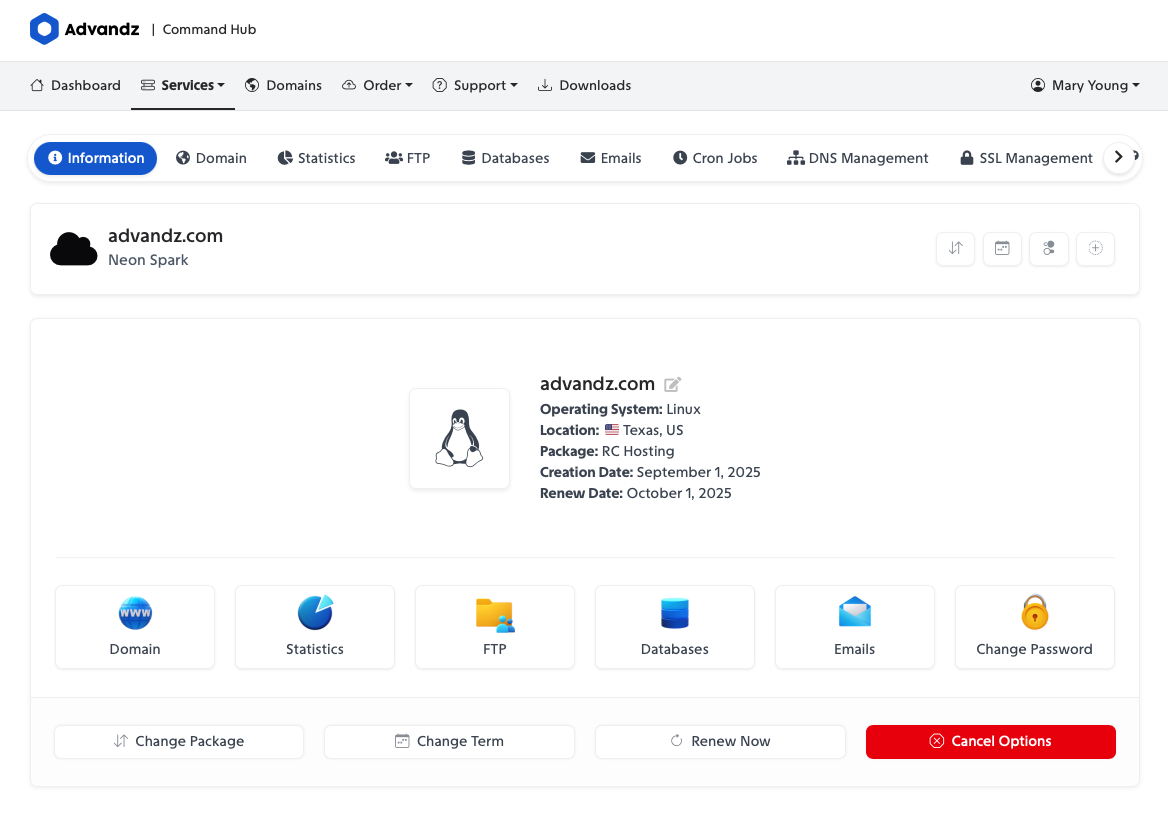Image resolution: width=1168 pixels, height=818 pixels.
Task: Open the Emails envelope card
Action: point(854,627)
